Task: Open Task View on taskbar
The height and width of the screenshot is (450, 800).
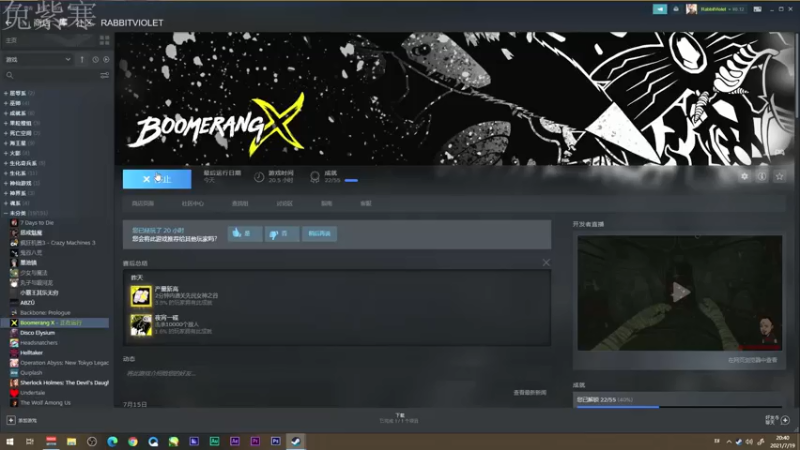Action: pos(30,441)
